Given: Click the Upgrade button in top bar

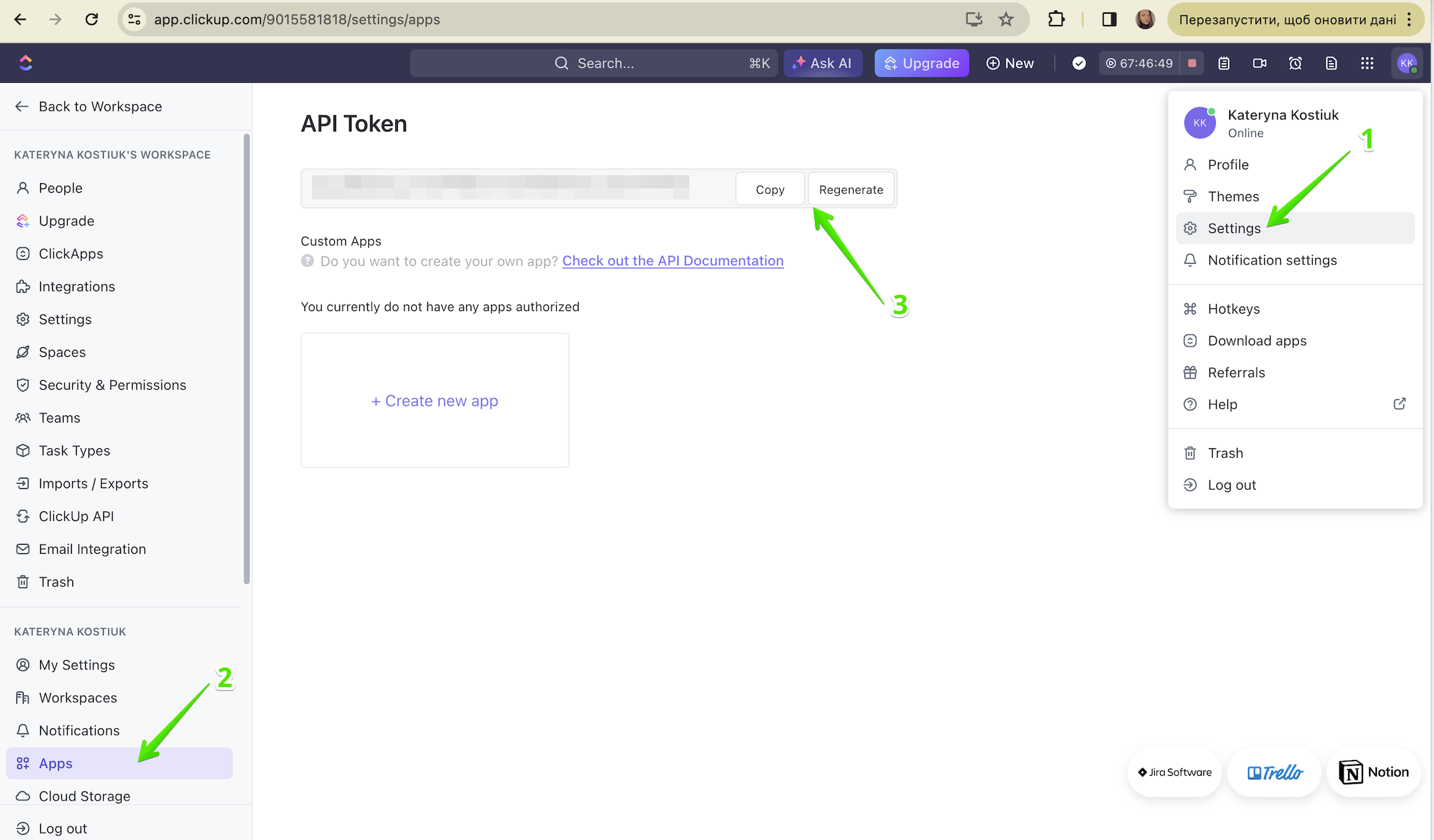Looking at the screenshot, I should click(922, 63).
